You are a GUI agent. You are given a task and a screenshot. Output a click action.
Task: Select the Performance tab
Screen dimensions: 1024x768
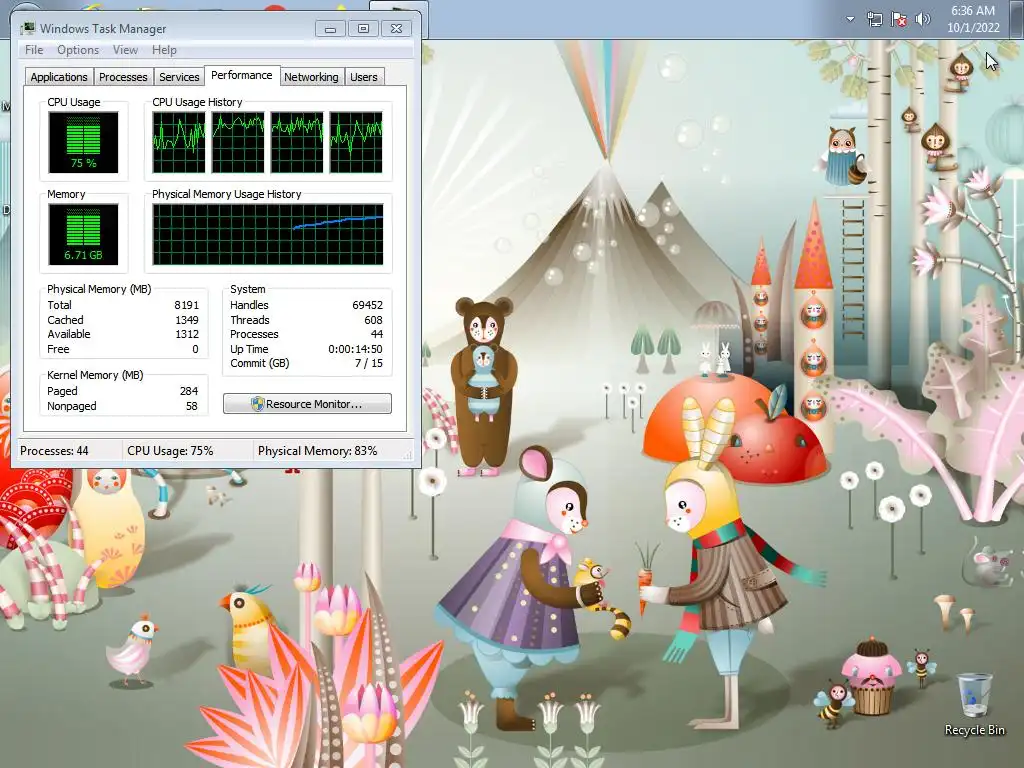(242, 75)
